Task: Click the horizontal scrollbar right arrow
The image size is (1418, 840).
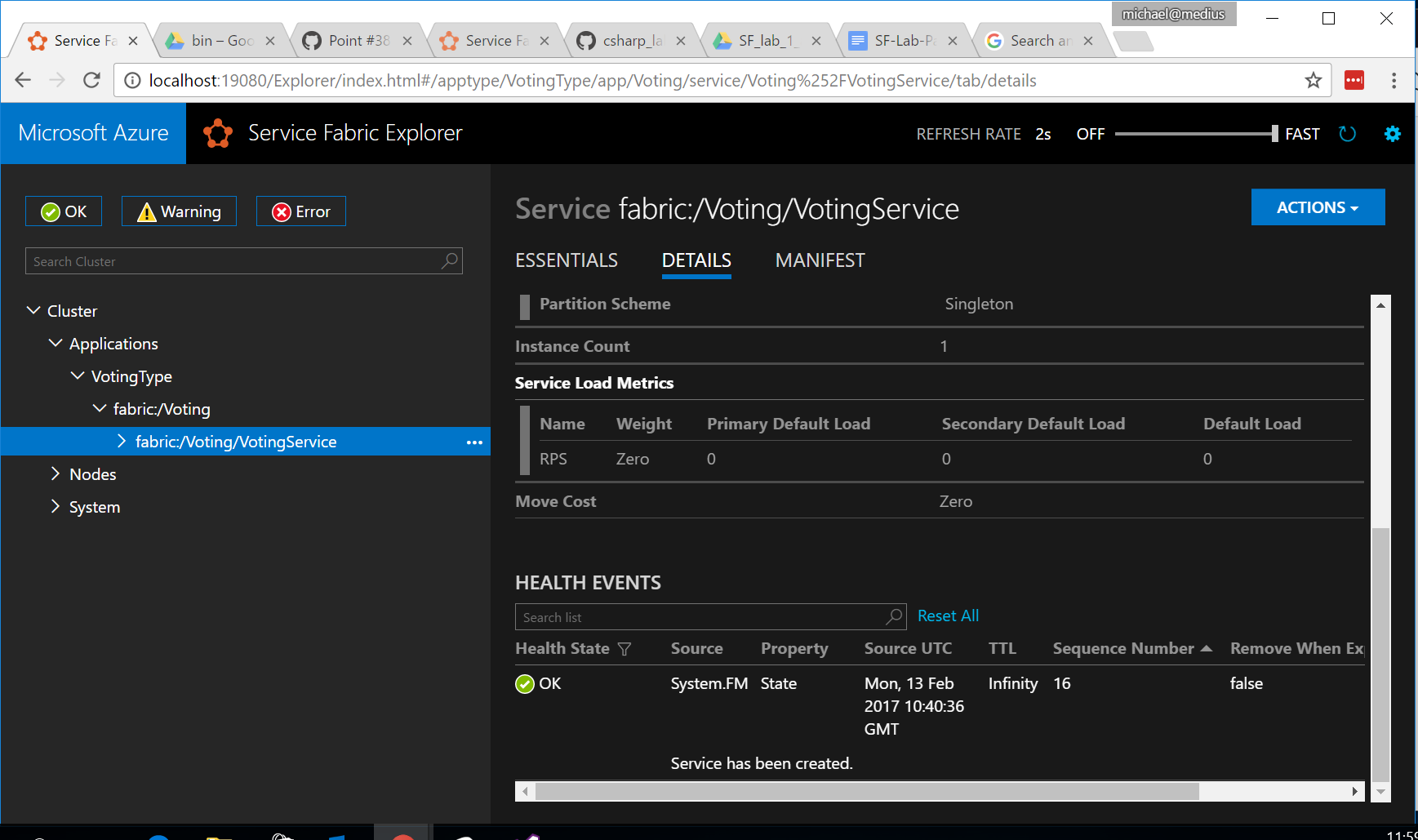Action: coord(1355,791)
